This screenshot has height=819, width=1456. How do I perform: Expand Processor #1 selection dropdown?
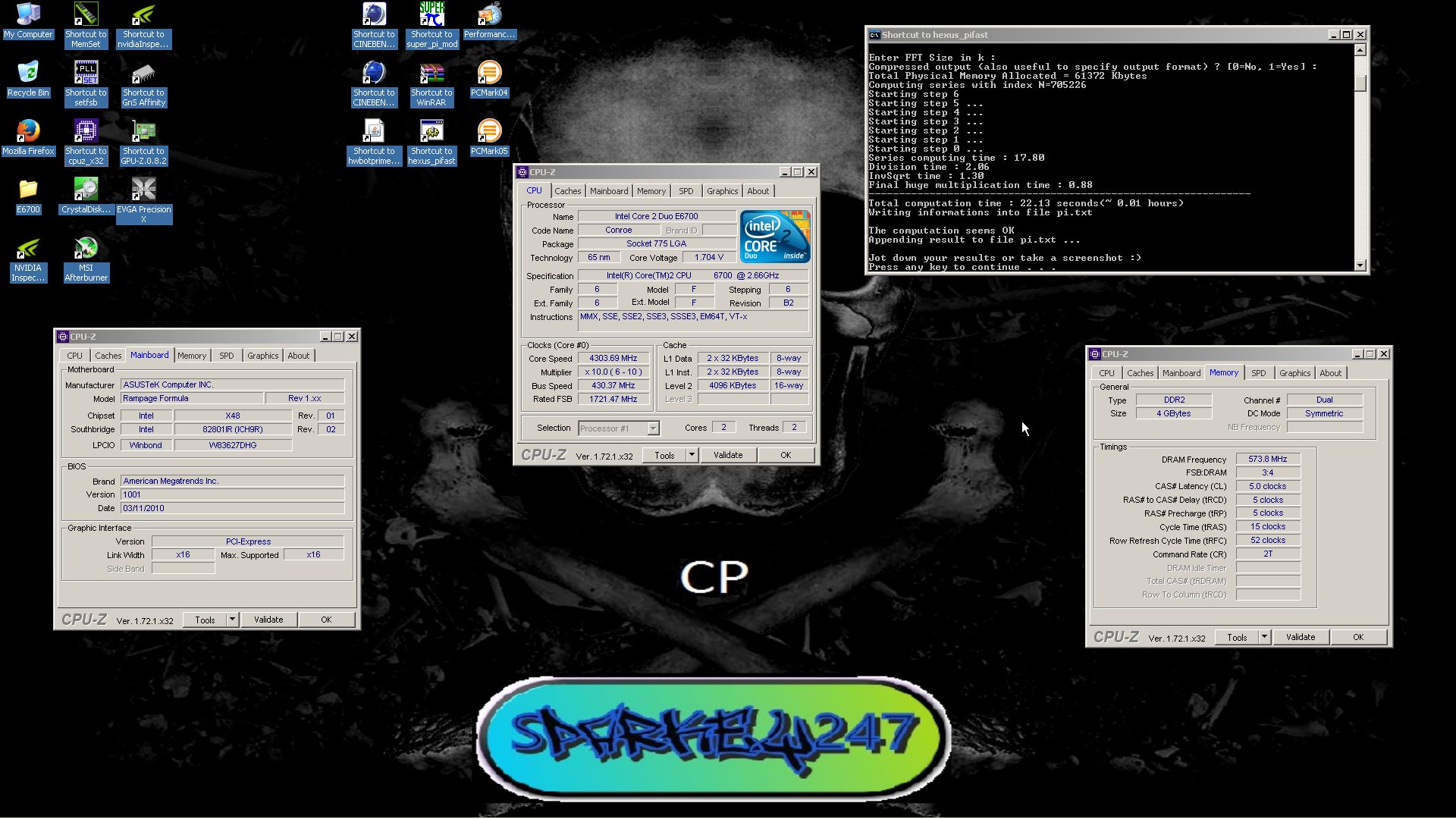[x=652, y=428]
